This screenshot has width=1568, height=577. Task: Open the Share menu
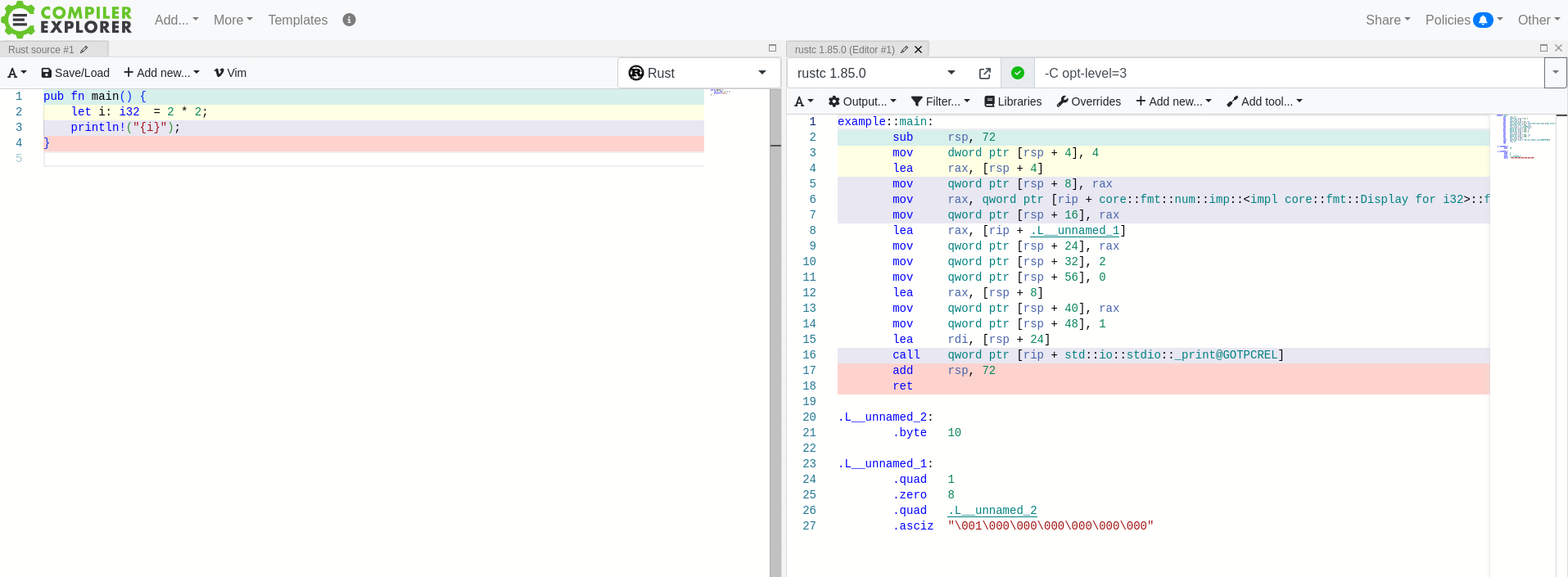[x=1387, y=20]
